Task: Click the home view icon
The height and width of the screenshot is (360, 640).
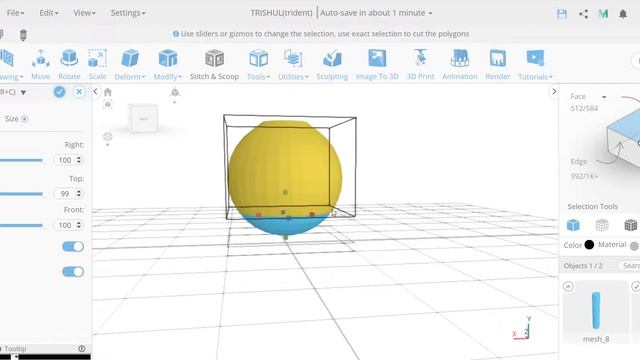Action: point(108,92)
